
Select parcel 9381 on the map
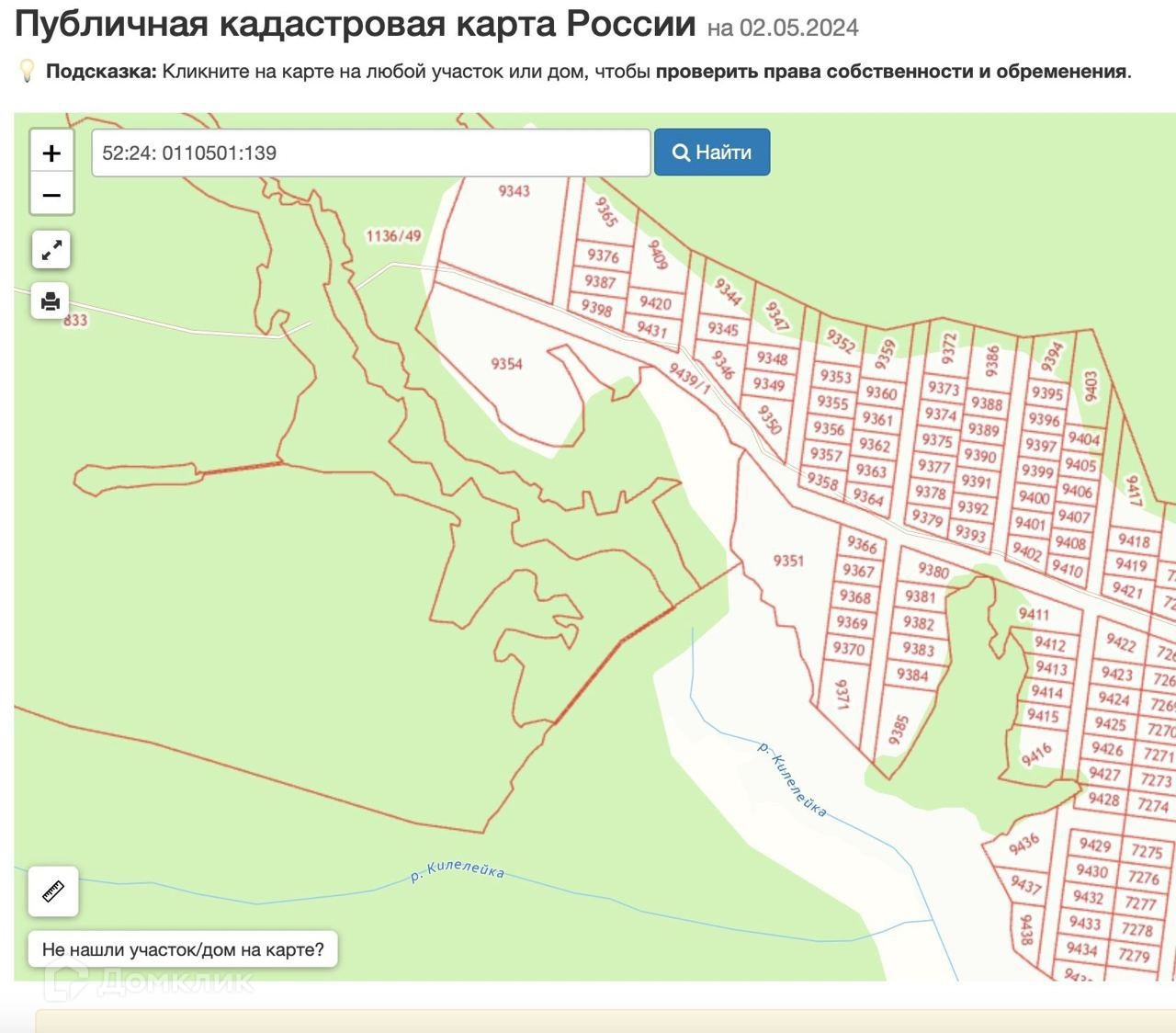pyautogui.click(x=920, y=596)
